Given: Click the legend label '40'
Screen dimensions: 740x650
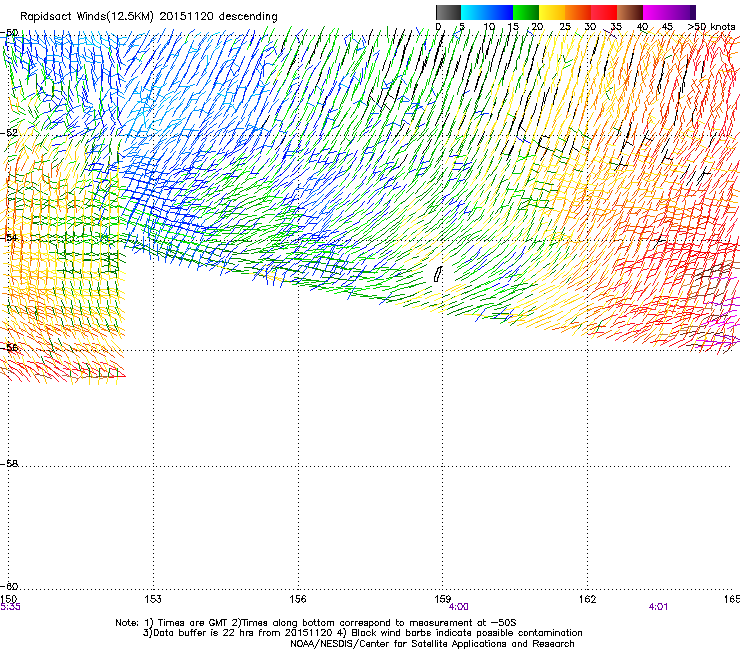Looking at the screenshot, I should tap(642, 27).
